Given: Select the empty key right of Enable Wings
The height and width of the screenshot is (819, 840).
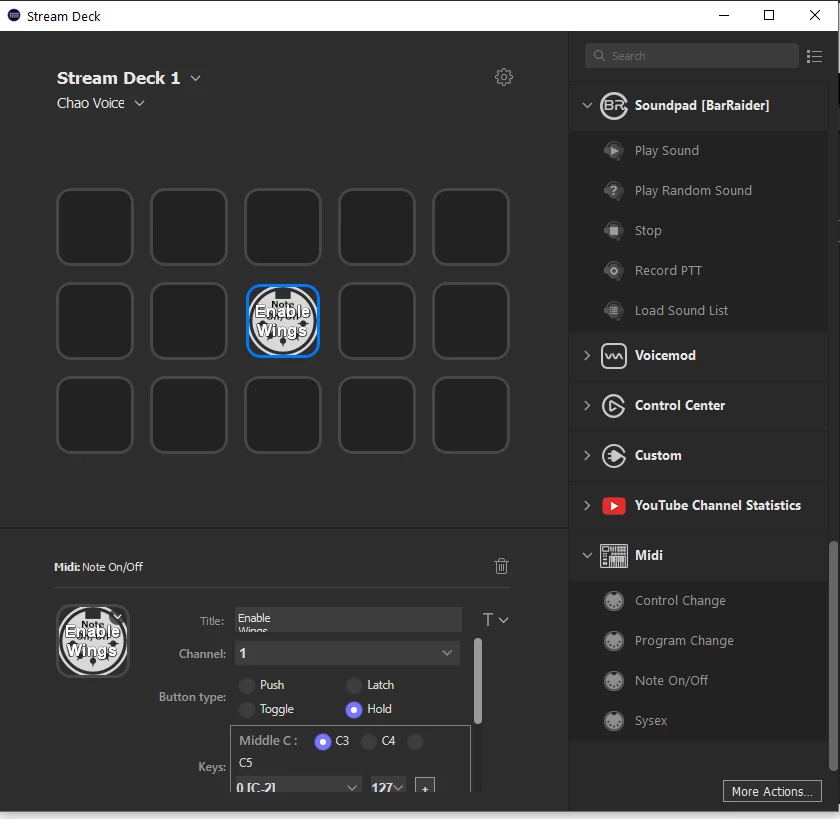Looking at the screenshot, I should click(x=377, y=321).
